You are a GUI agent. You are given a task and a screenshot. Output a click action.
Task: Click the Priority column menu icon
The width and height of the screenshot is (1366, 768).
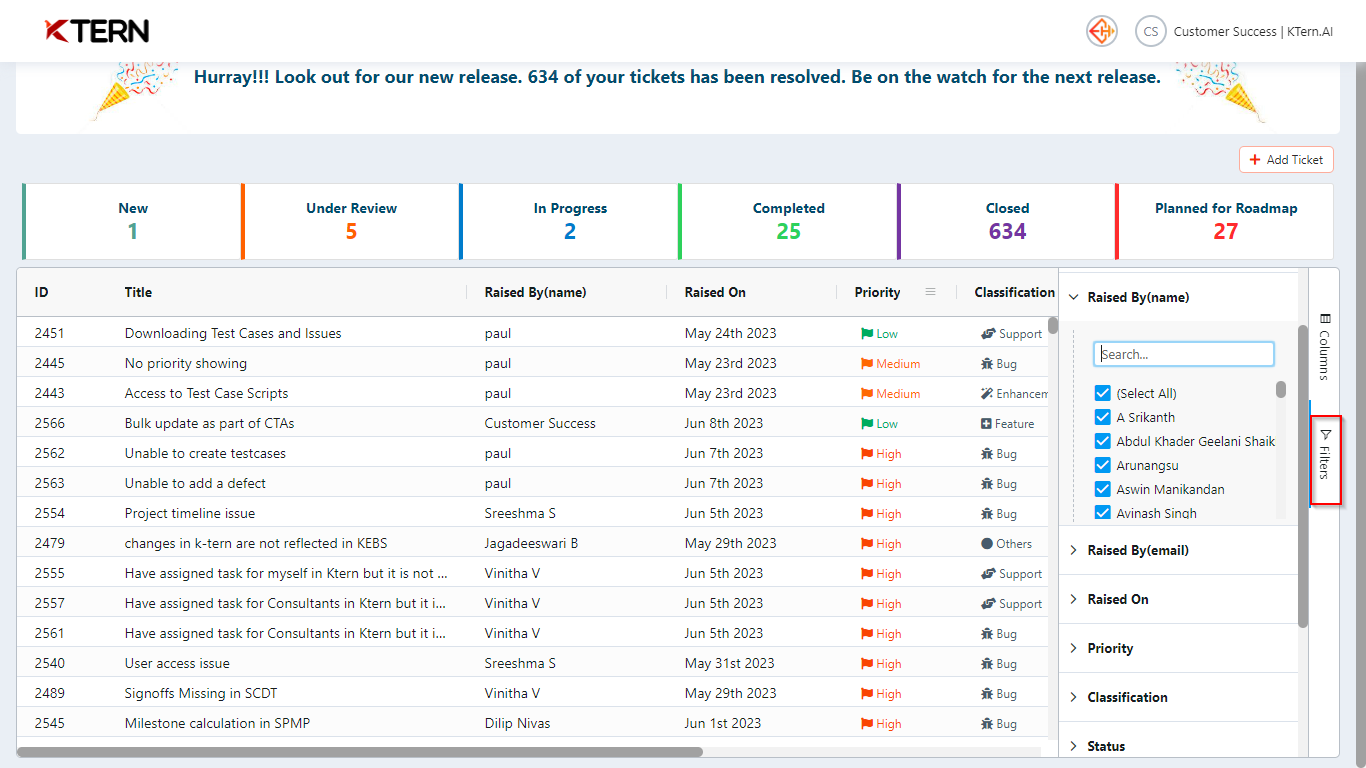click(x=930, y=292)
